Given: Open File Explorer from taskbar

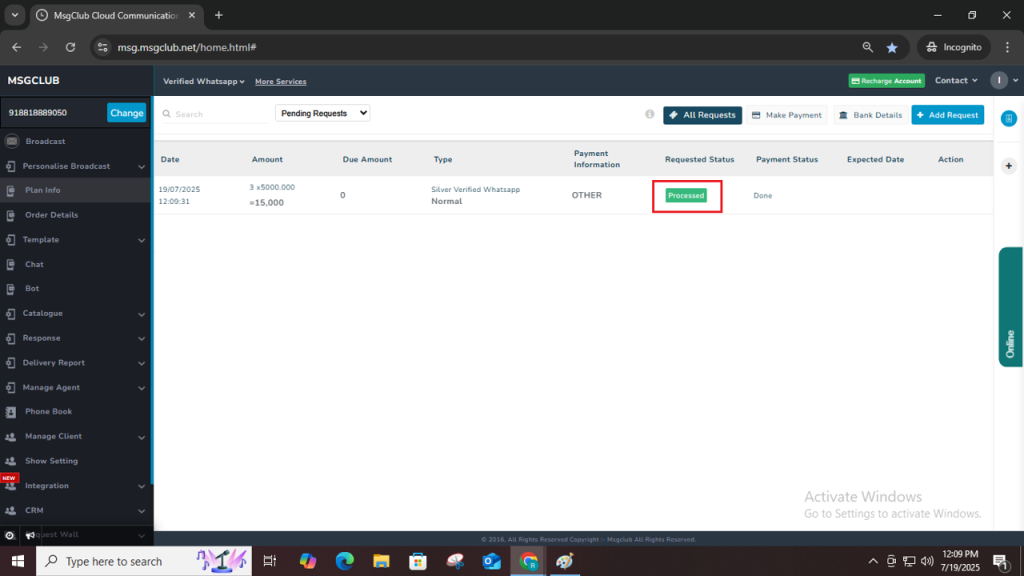Looking at the screenshot, I should tap(381, 561).
